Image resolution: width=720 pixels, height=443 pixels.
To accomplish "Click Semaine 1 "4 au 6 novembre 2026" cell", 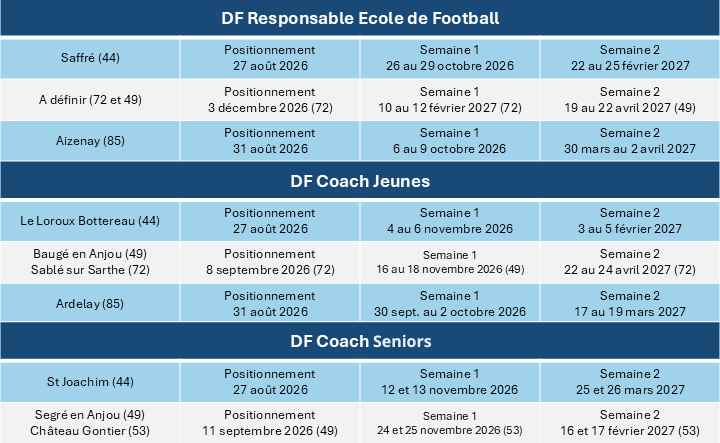I will [448, 220].
